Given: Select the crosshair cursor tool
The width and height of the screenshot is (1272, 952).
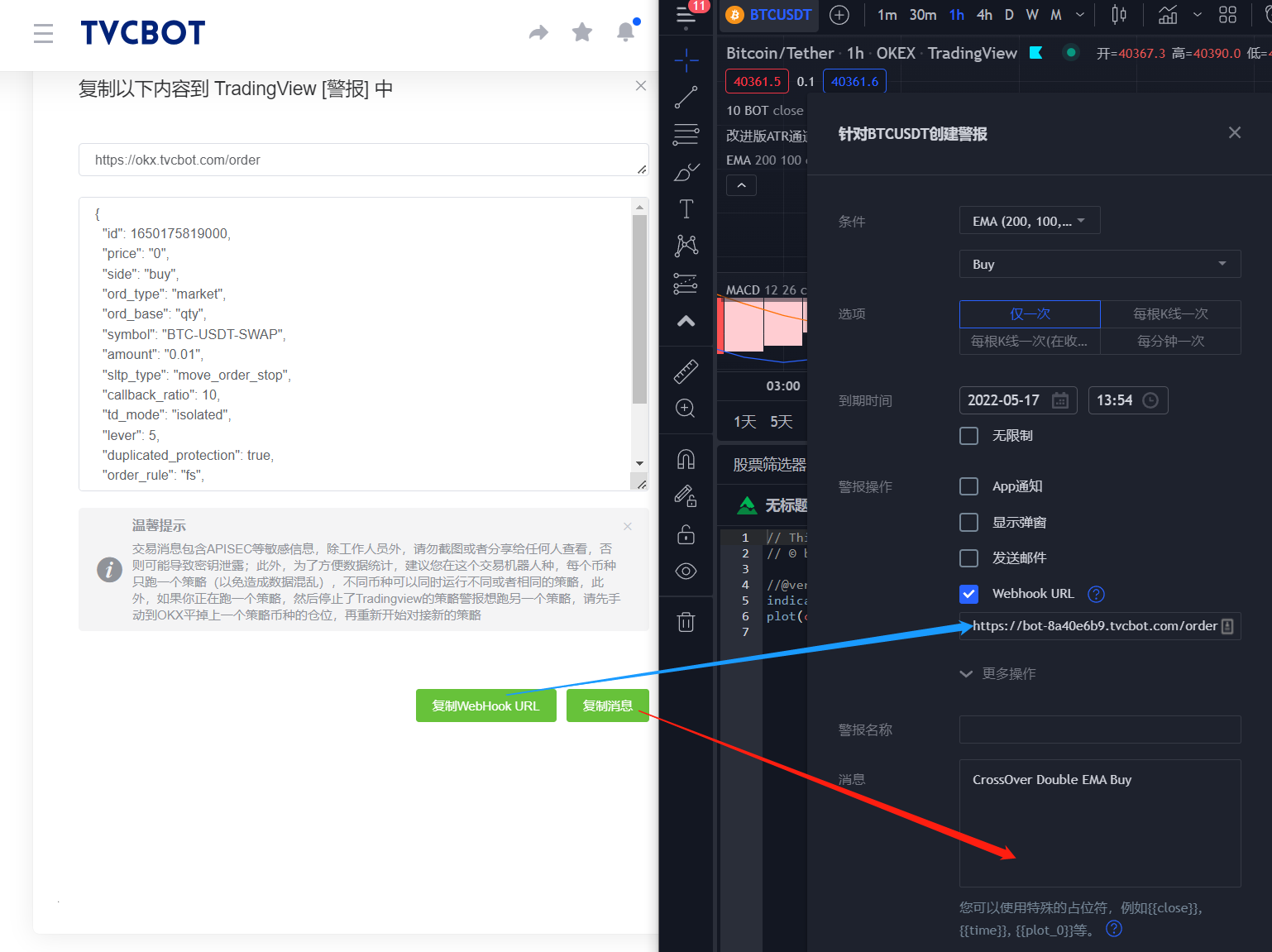Looking at the screenshot, I should [x=686, y=60].
